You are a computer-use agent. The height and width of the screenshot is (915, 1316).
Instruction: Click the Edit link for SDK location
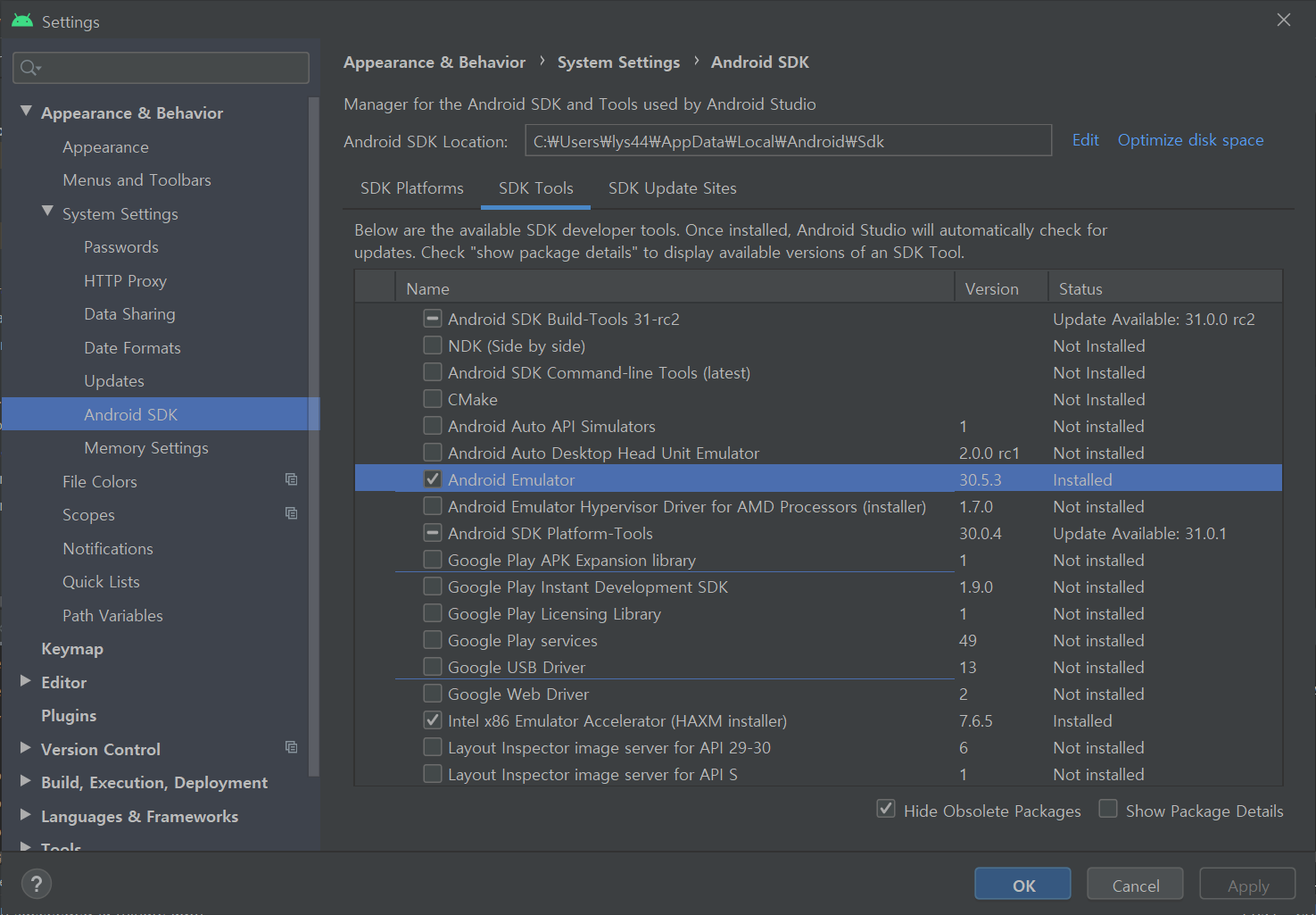coord(1085,140)
